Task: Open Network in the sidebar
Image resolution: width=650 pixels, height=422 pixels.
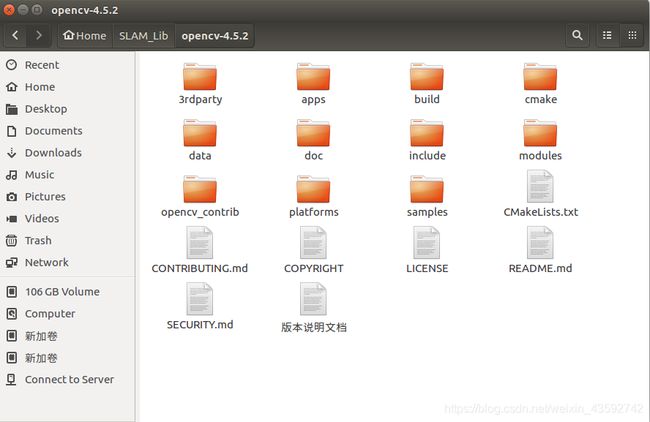Action: pyautogui.click(x=67, y=263)
